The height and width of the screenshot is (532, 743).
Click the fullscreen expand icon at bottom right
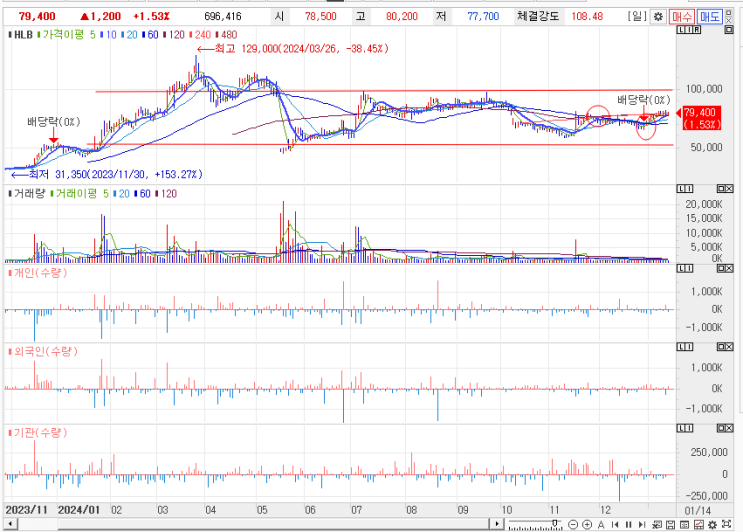pyautogui.click(x=726, y=524)
